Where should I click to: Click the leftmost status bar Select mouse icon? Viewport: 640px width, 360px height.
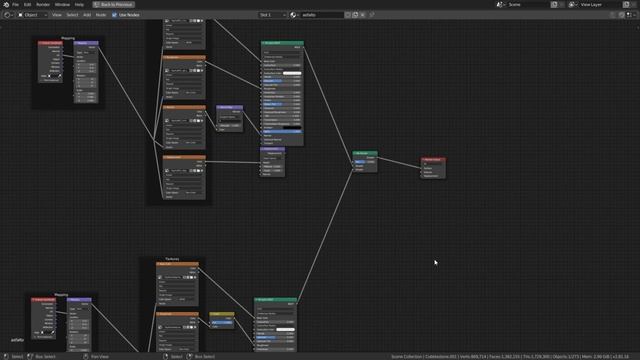[x=6, y=356]
